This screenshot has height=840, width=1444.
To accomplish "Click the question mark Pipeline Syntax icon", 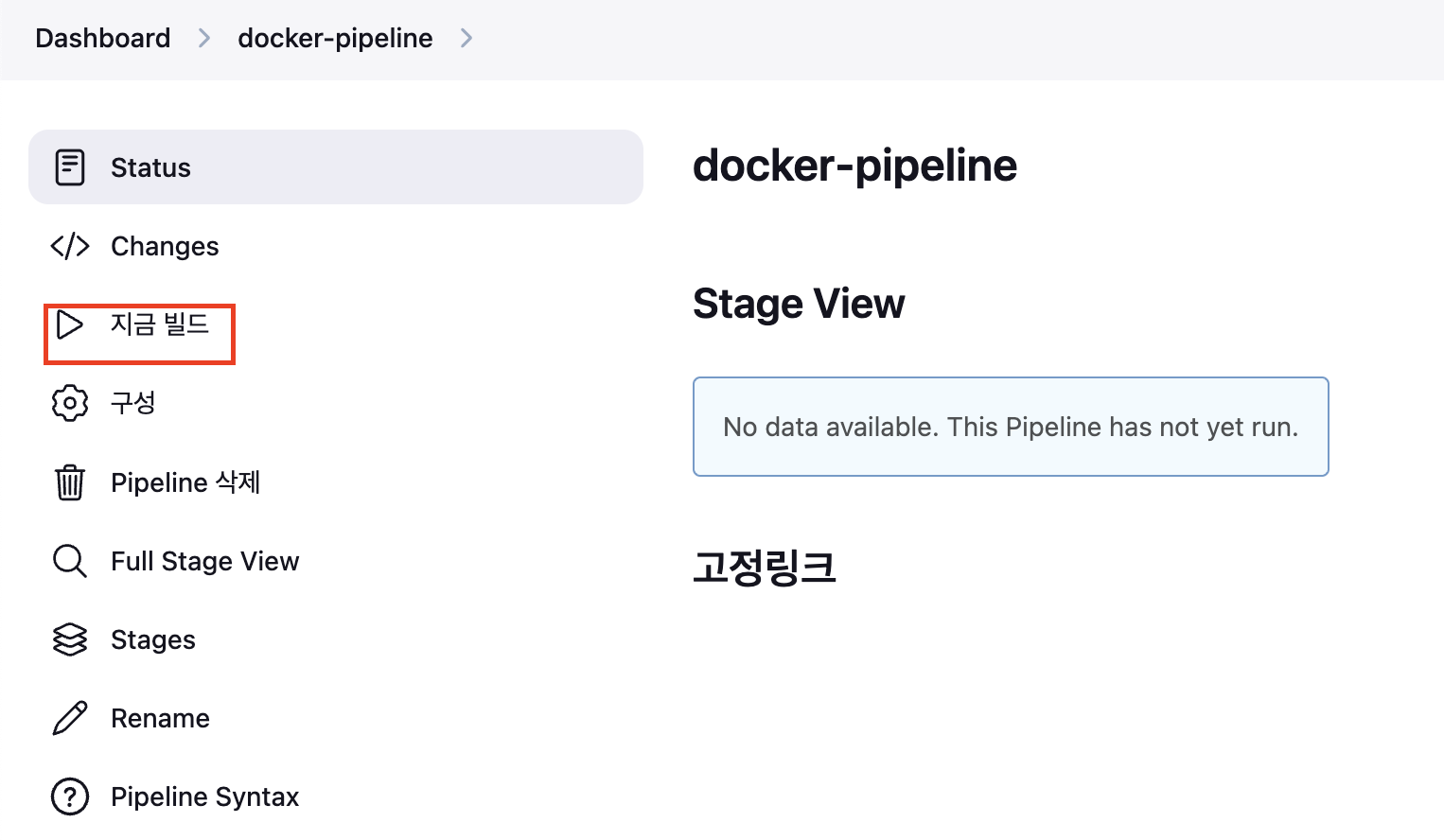I will (x=70, y=796).
